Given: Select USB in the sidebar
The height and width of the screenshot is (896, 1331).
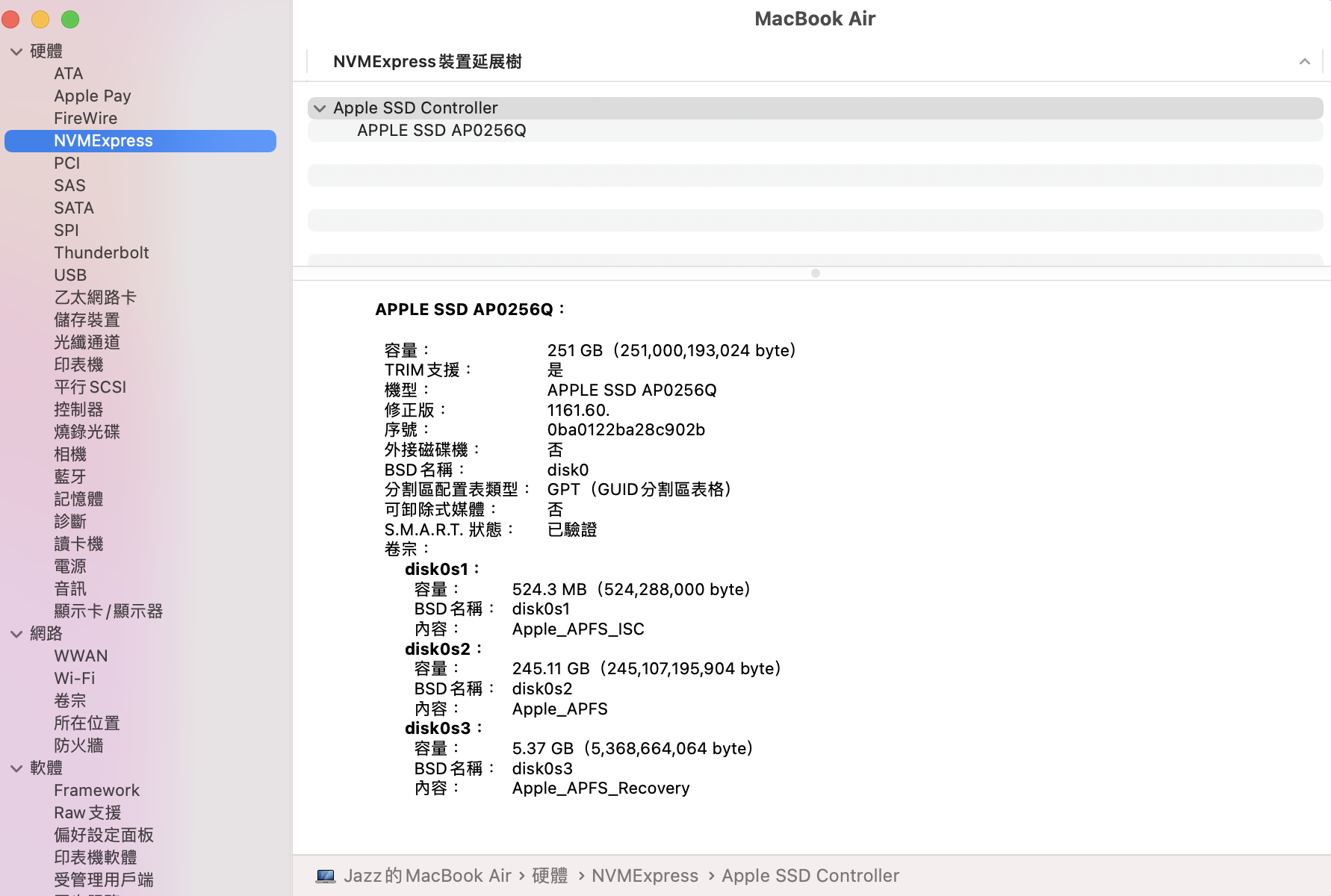Looking at the screenshot, I should click(x=70, y=276).
